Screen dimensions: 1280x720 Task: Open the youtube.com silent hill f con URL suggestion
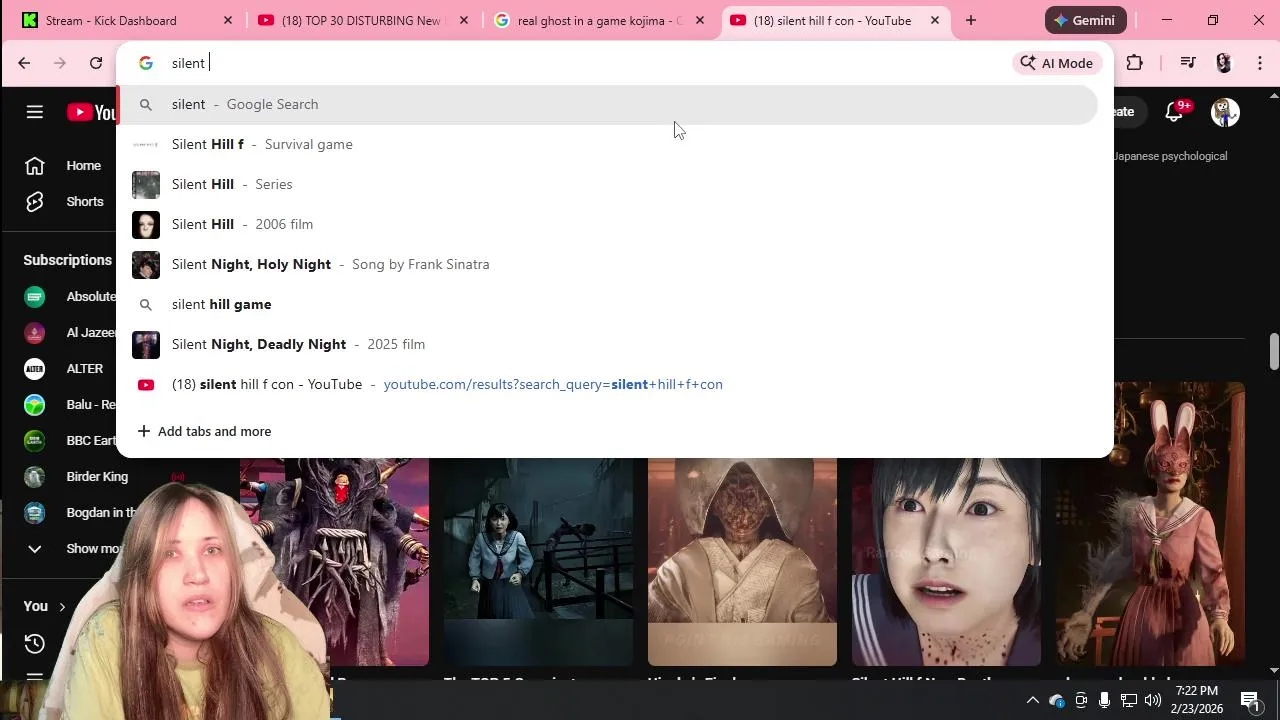coord(607,384)
